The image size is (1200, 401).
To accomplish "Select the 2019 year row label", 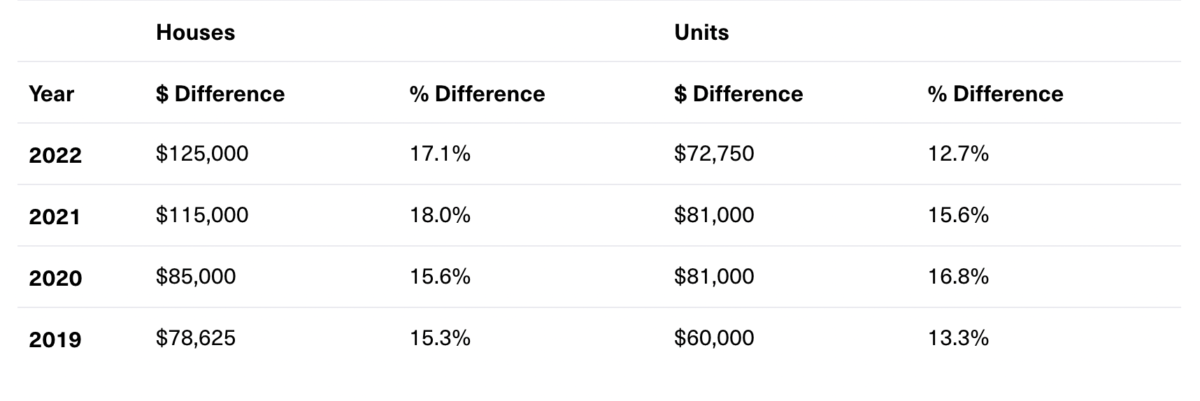I will tap(55, 340).
